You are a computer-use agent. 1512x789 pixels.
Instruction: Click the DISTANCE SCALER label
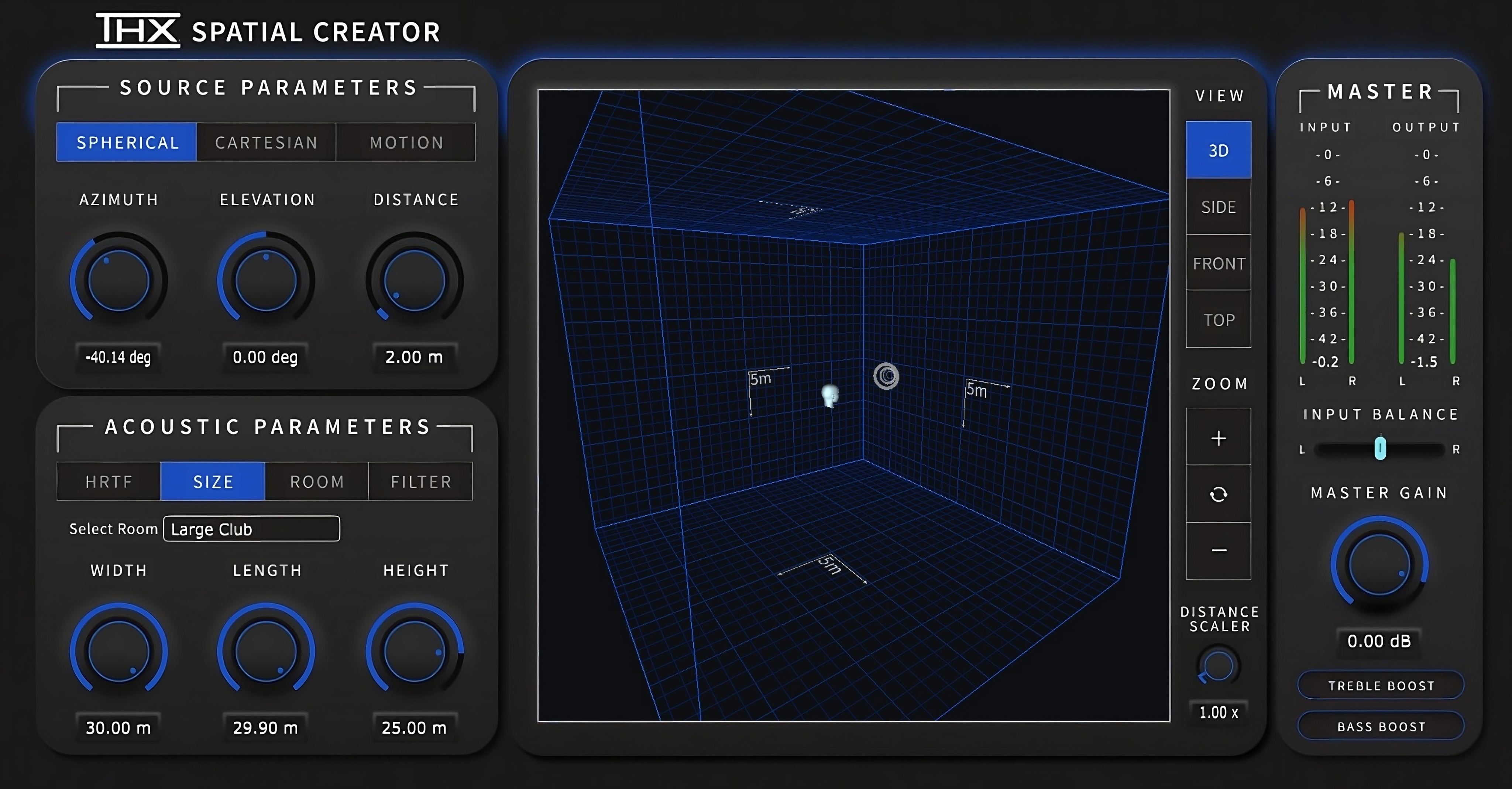1220,619
